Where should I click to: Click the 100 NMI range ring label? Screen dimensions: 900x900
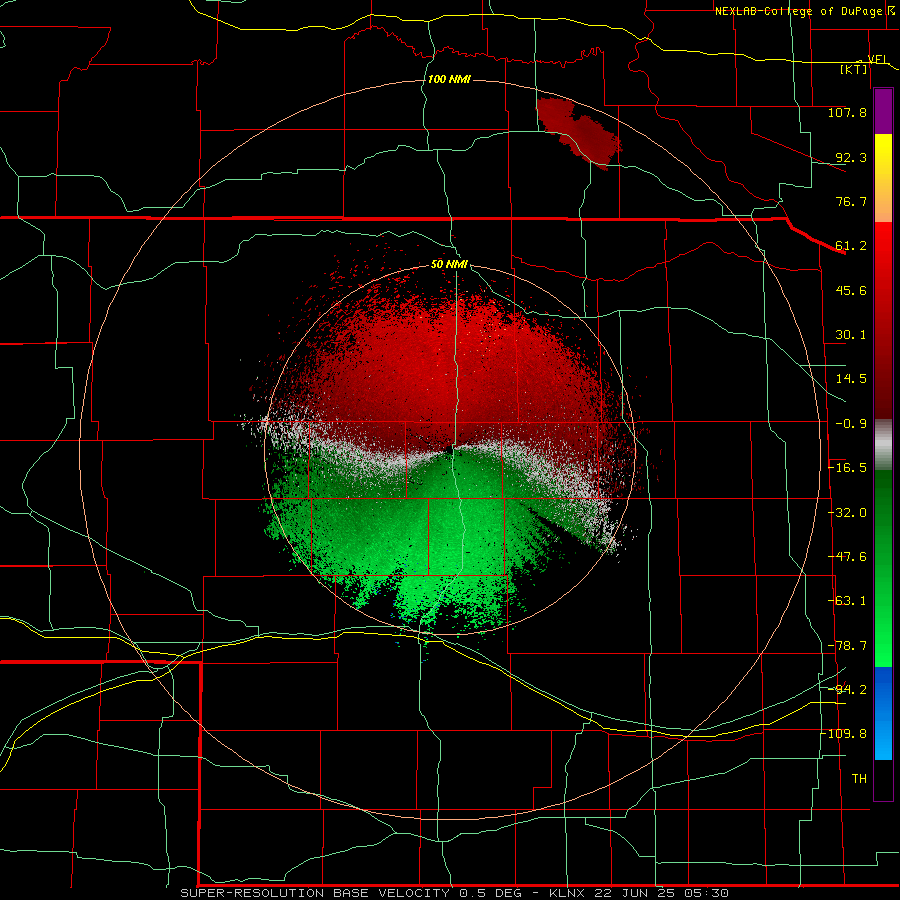pos(449,79)
